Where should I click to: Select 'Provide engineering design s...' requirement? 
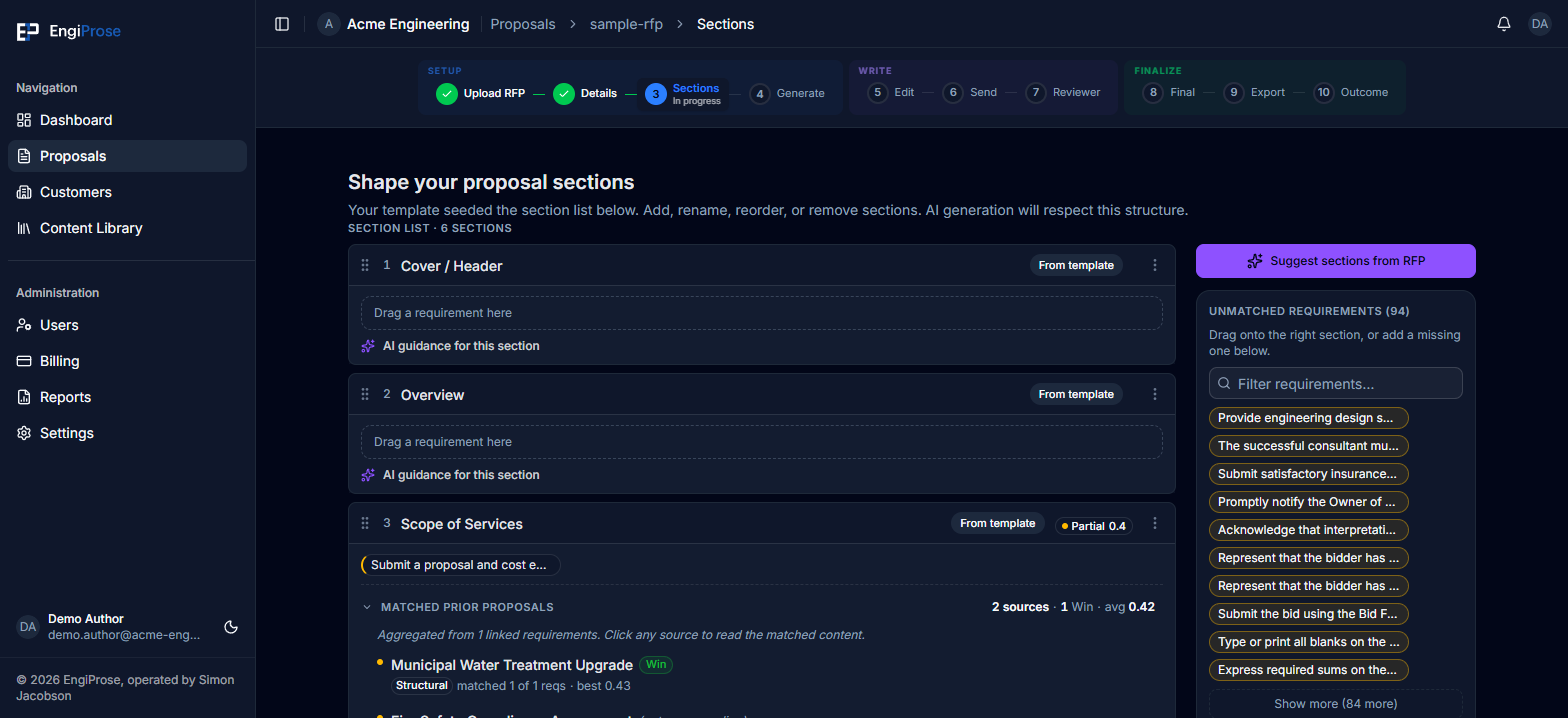(x=1309, y=418)
